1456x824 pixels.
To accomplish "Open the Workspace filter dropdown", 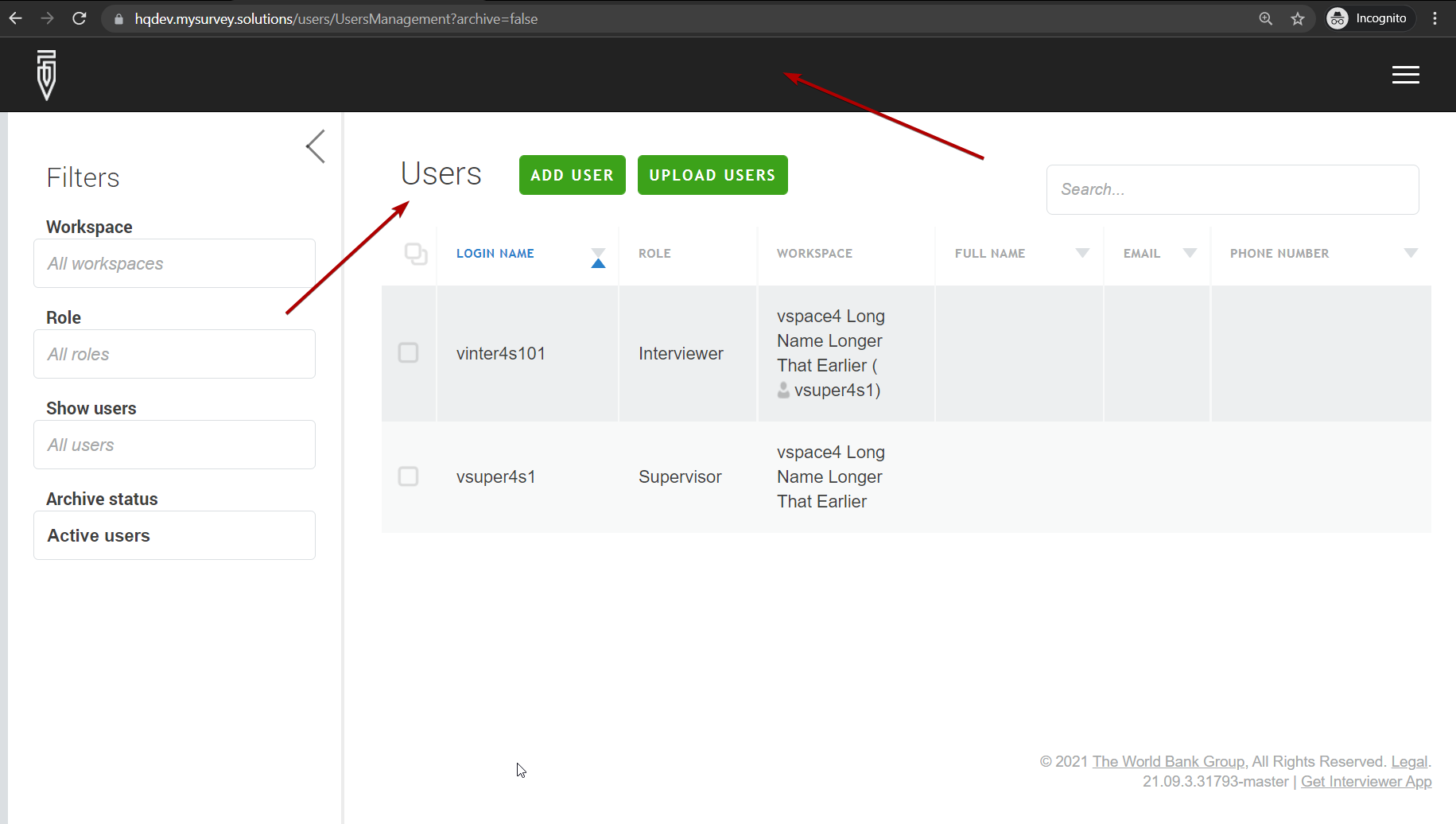I will (x=174, y=263).
